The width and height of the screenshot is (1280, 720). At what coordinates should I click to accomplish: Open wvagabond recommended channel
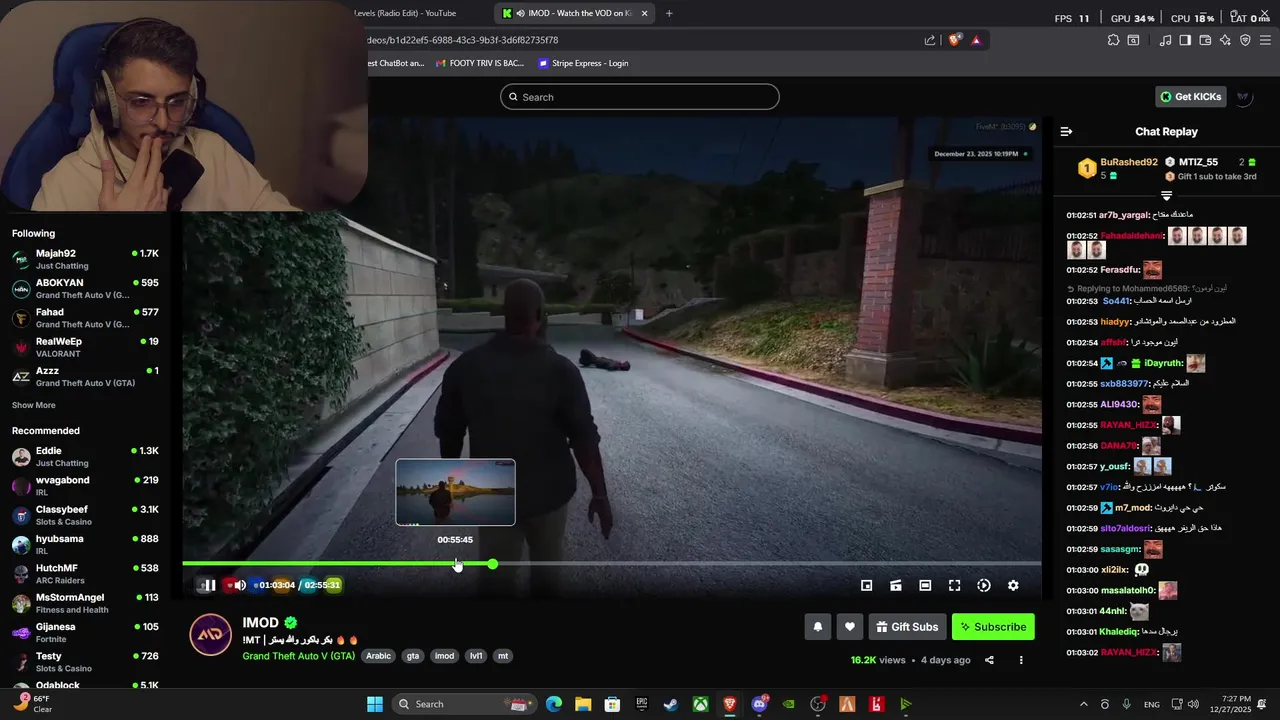tap(85, 486)
